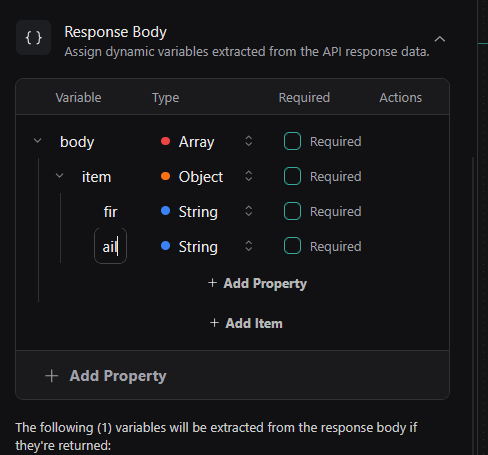This screenshot has width=488, height=455.
Task: Check Required for the ail variable
Action: coord(292,246)
